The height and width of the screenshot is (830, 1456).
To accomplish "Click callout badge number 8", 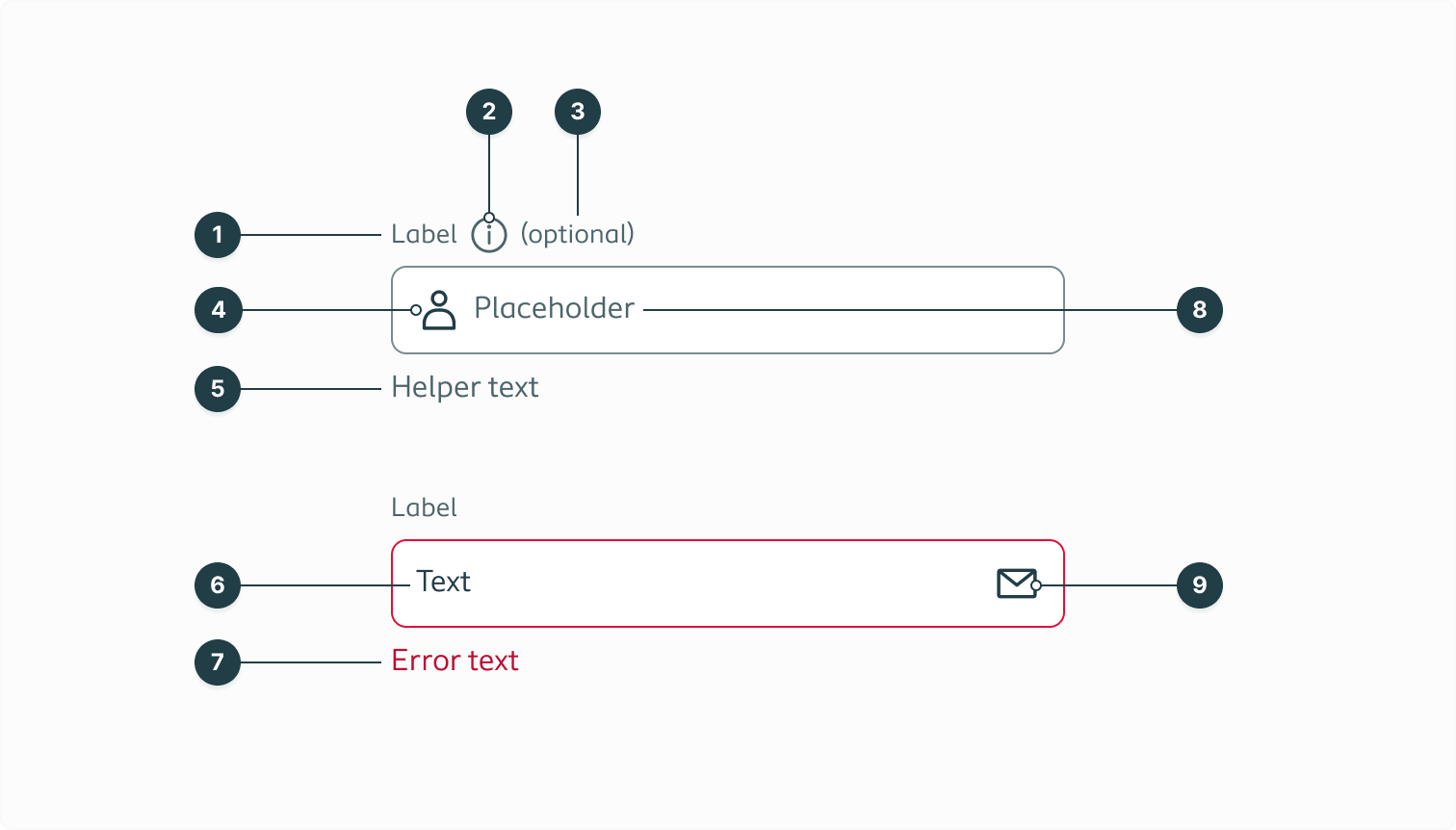I will [1200, 309].
